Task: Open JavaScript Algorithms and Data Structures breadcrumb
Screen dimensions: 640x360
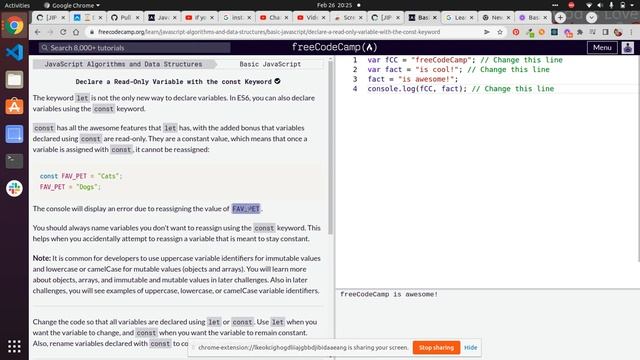Action: [x=123, y=64]
